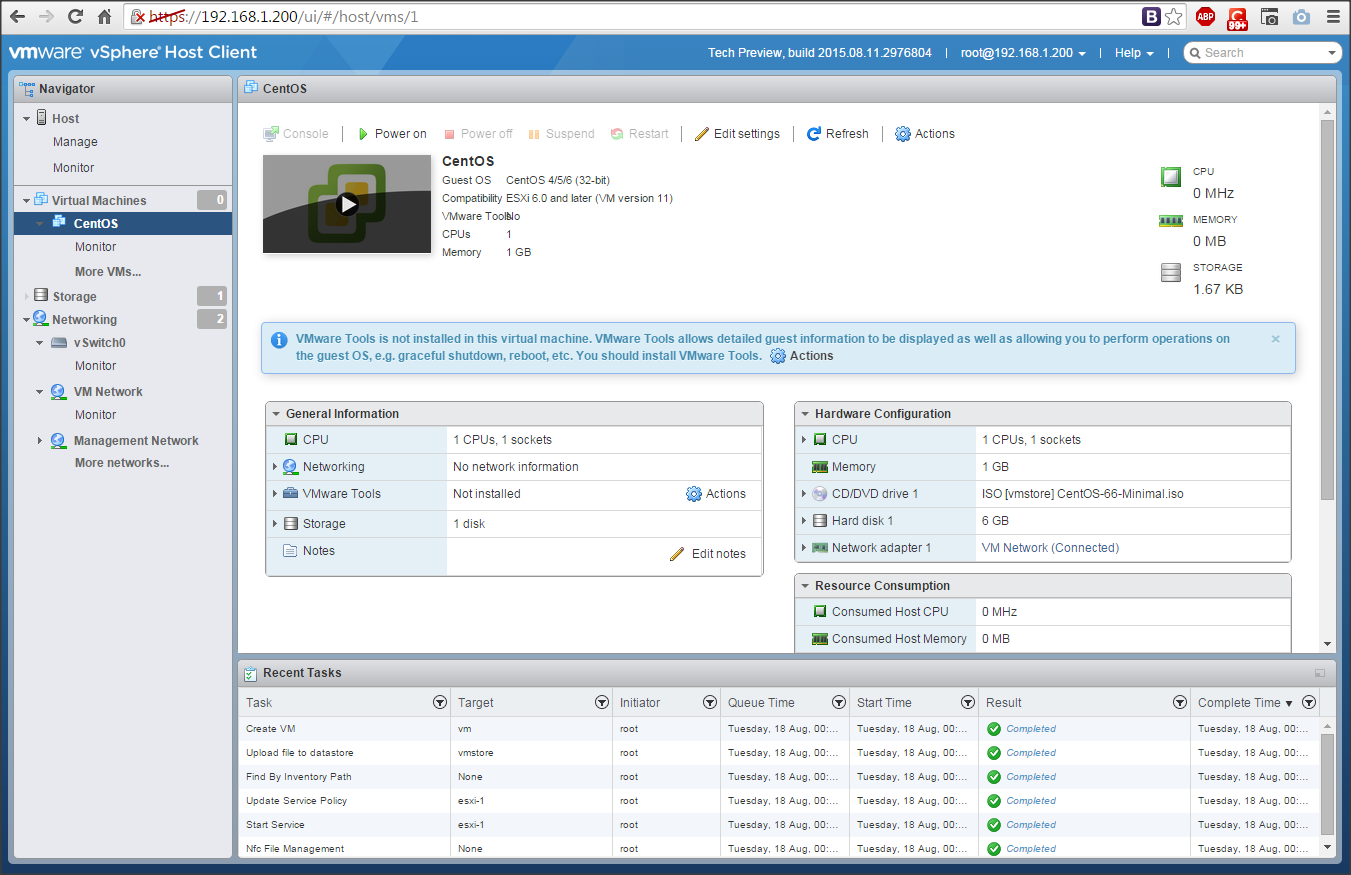The height and width of the screenshot is (875, 1351).
Task: Dismiss the VMware Tools info banner
Action: click(x=1275, y=339)
